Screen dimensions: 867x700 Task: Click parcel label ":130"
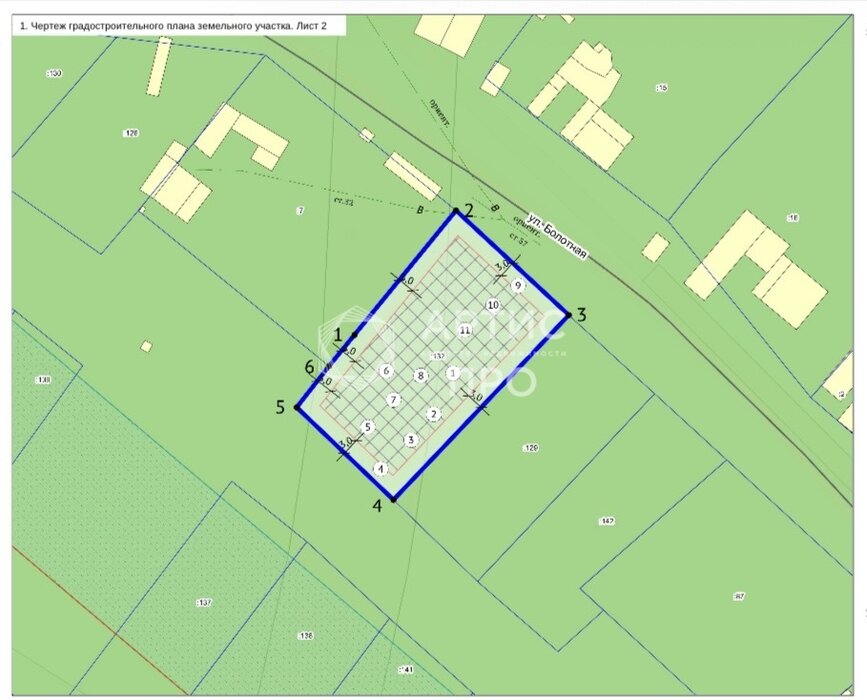click(54, 73)
